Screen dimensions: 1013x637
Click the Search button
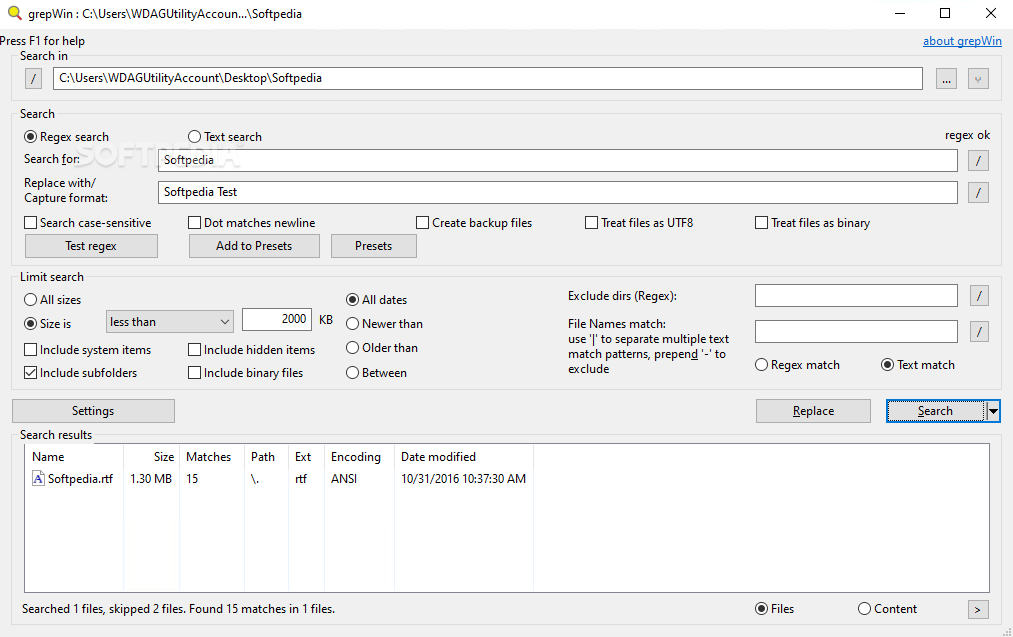(935, 411)
